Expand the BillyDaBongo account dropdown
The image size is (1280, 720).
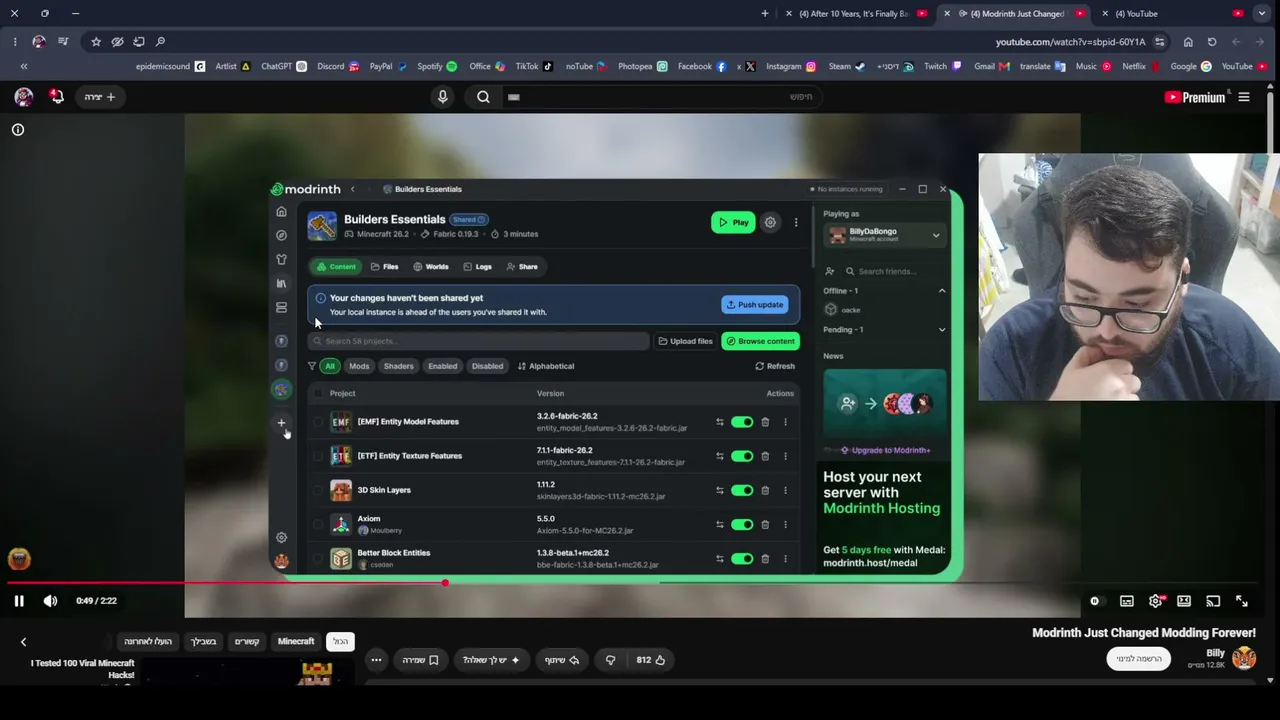(936, 235)
